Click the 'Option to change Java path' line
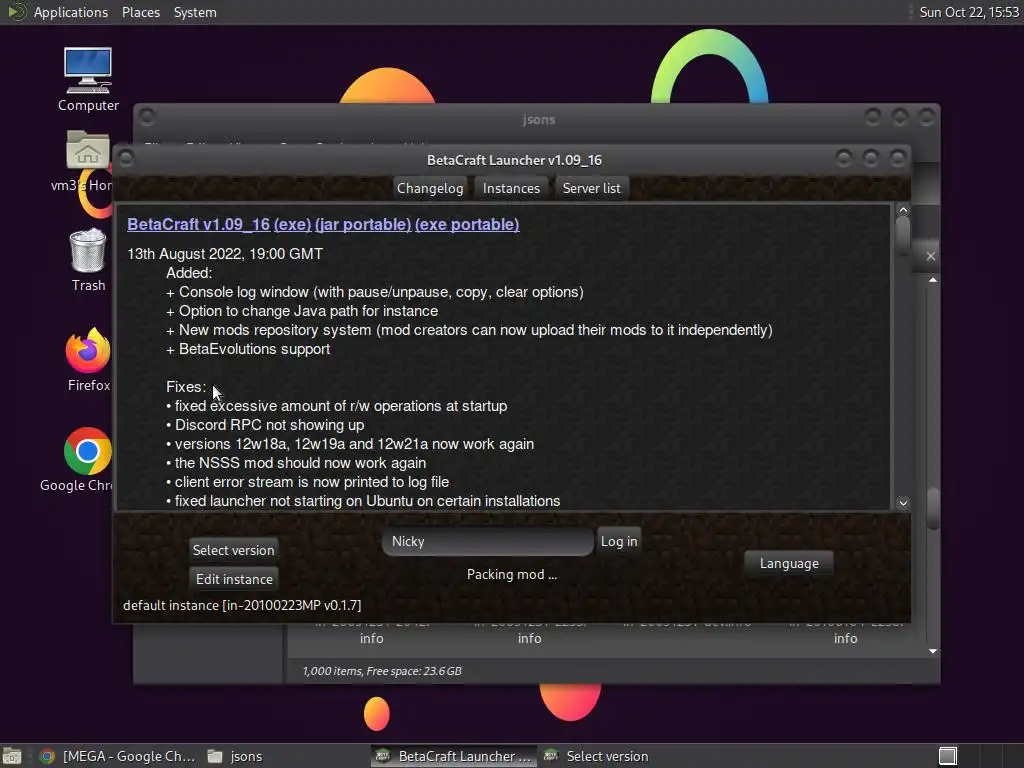The image size is (1024, 768). pyautogui.click(x=302, y=312)
